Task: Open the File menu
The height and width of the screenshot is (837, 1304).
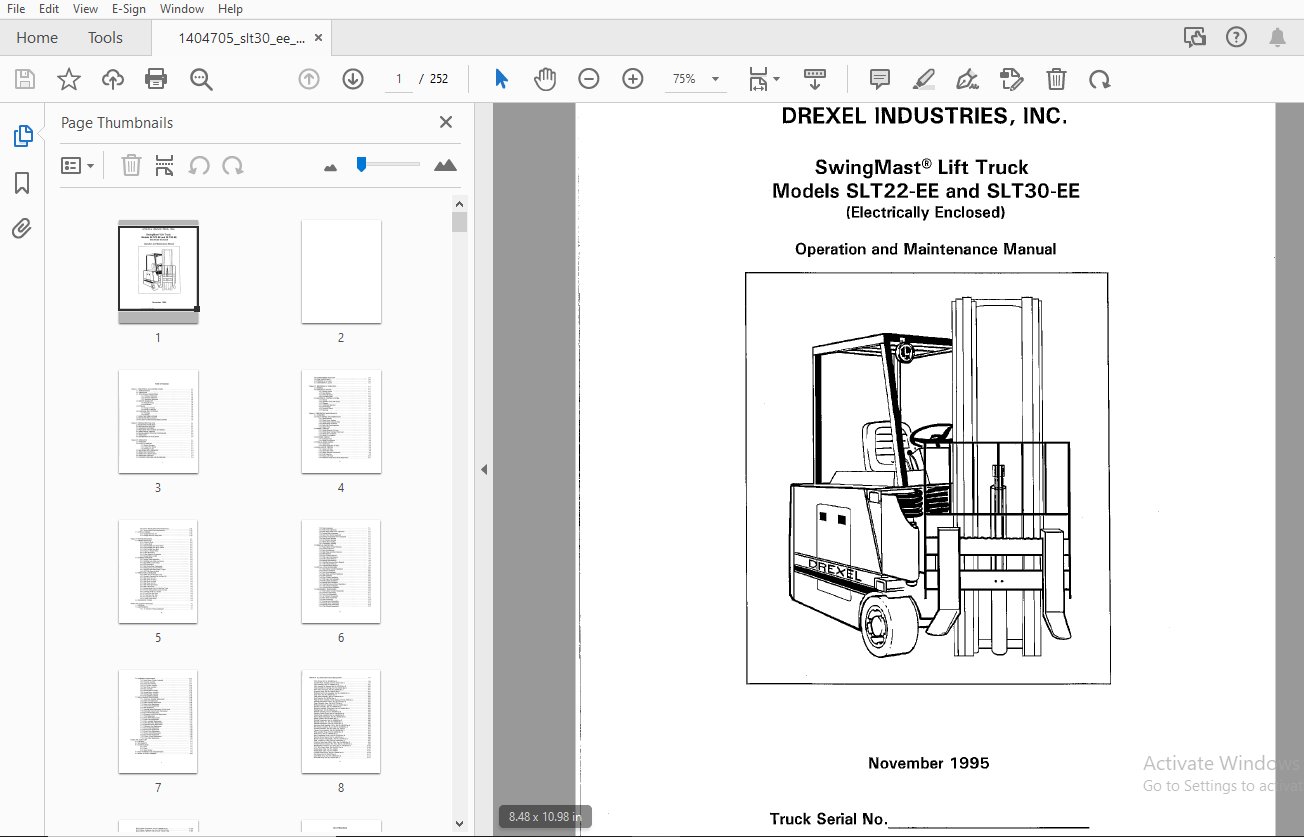Action: point(16,9)
